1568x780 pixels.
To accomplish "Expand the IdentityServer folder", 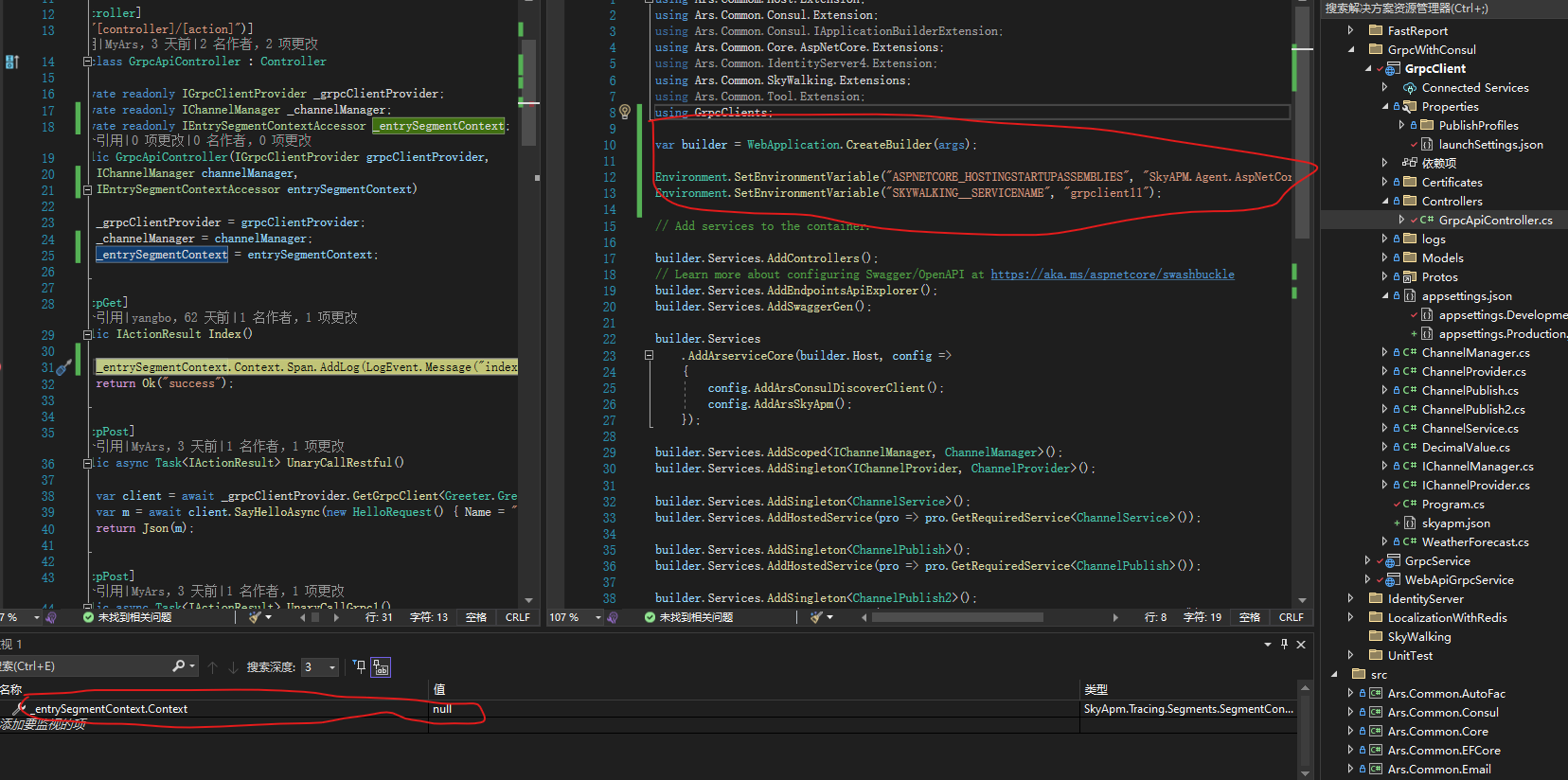I will tap(1351, 598).
